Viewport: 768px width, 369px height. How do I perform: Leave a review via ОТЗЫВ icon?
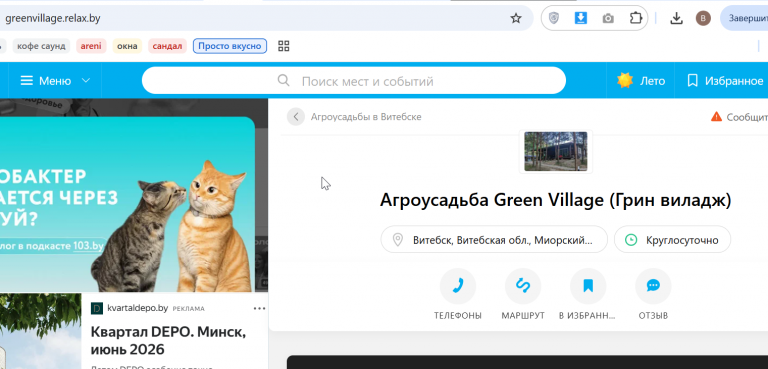(653, 286)
